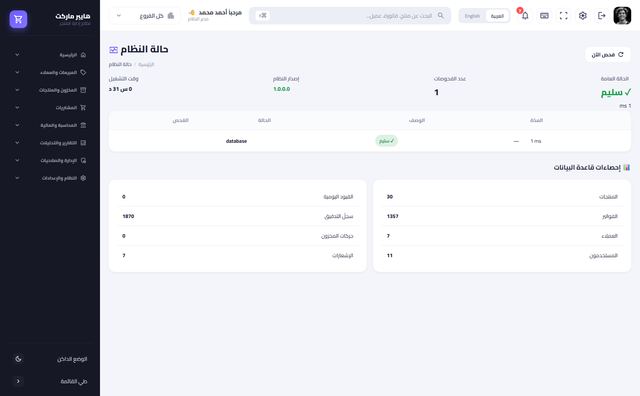Image resolution: width=640 pixels, height=396 pixels.
Task: Open the النظام والإعدادات sidebar menu
Action: tap(50, 178)
